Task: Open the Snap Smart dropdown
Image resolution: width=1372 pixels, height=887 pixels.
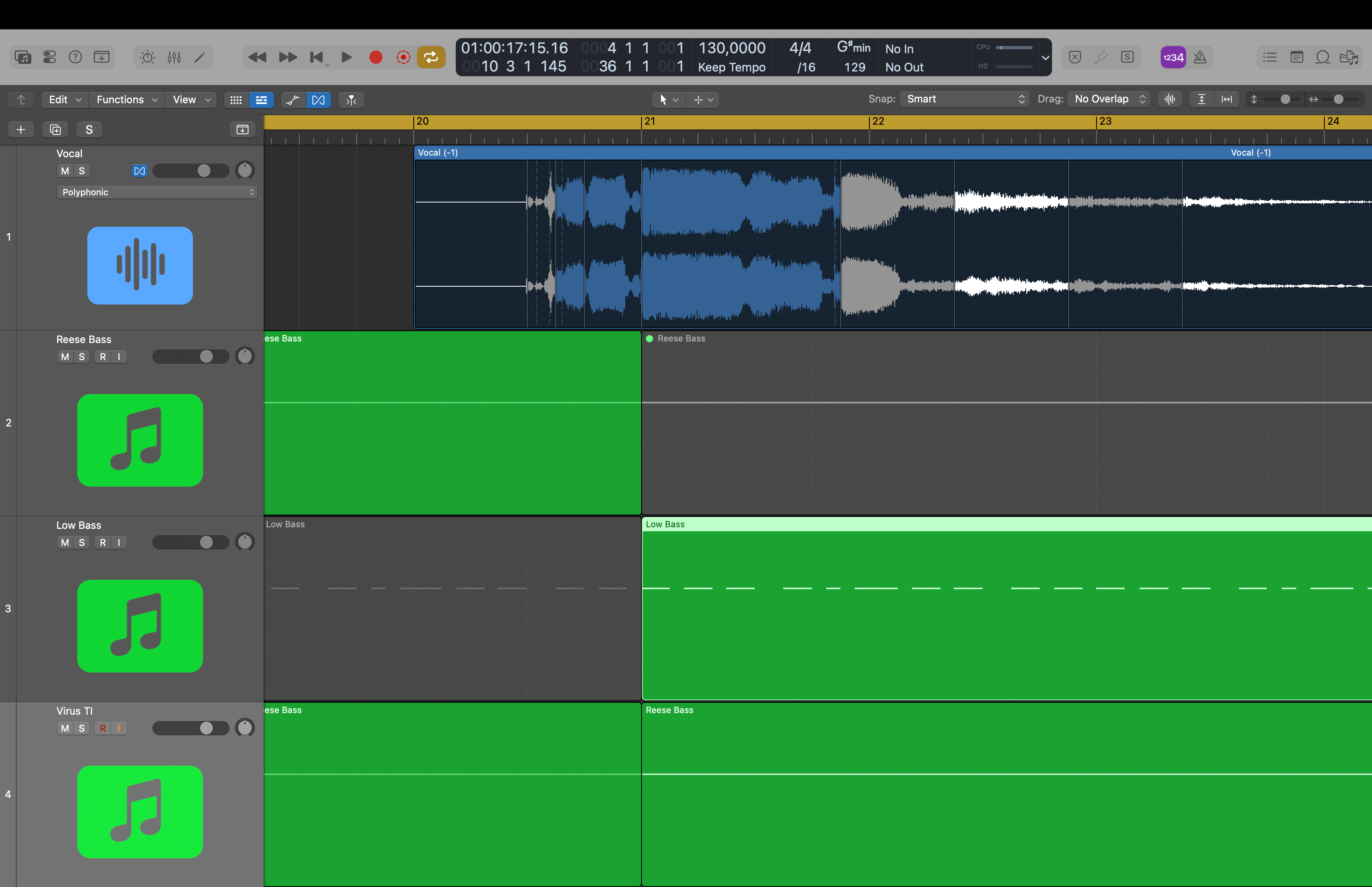Action: tap(964, 99)
